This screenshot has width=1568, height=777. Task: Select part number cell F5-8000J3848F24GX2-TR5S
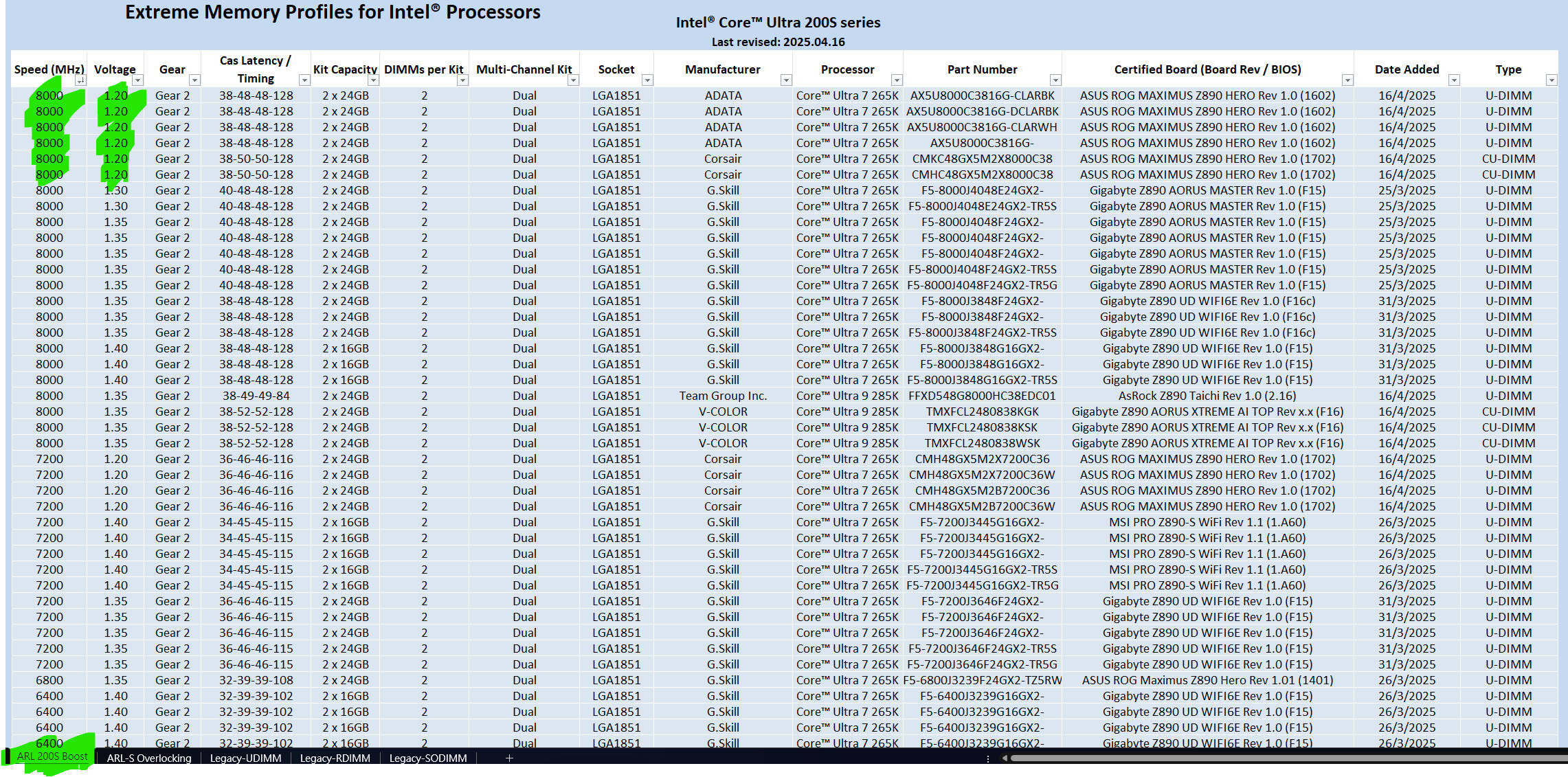982,333
